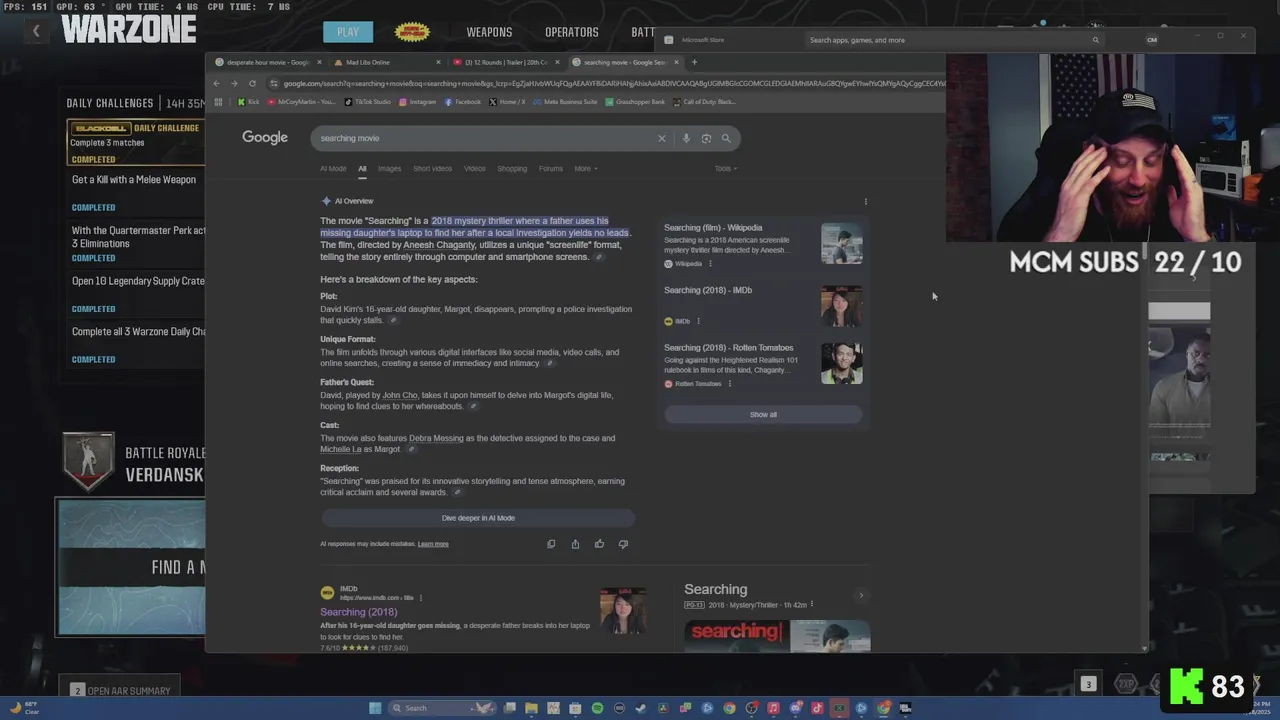
Task: Open the Facebook bookmark
Action: pyautogui.click(x=463, y=102)
